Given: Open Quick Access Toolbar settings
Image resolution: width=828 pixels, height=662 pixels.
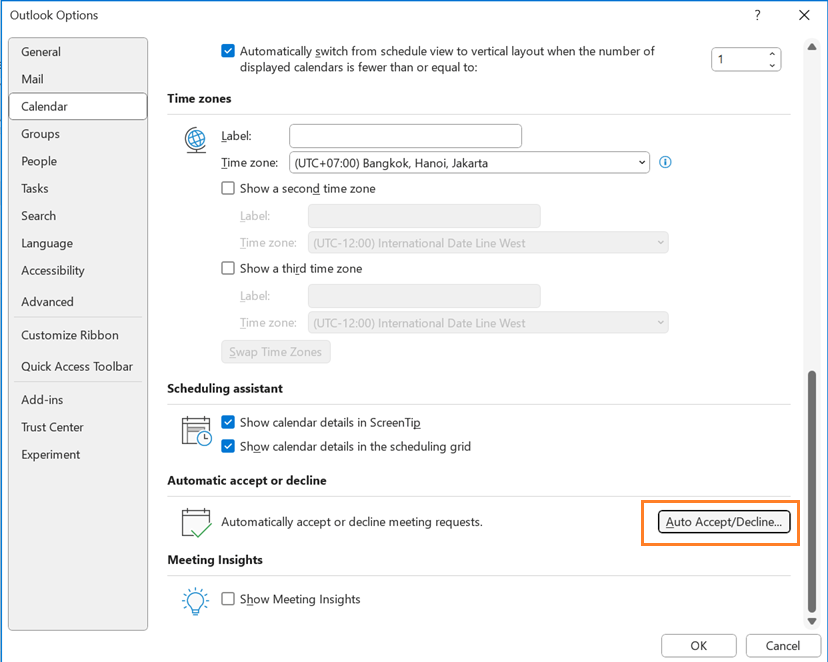Looking at the screenshot, I should (x=78, y=366).
